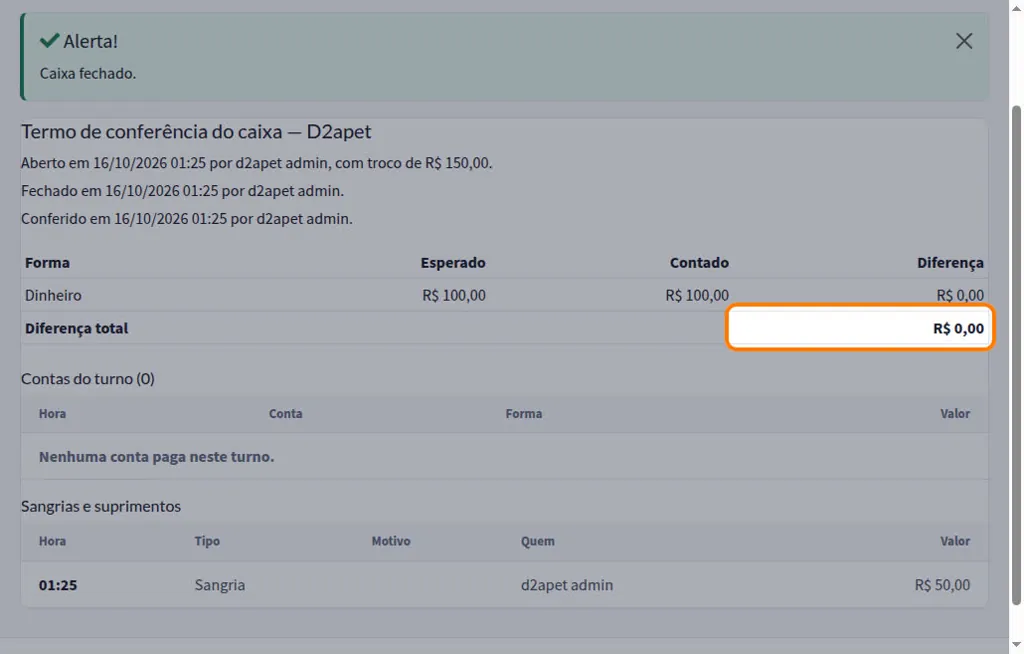Click the Dinheiro row difference R$ 0,00
Image resolution: width=1024 pixels, height=654 pixels.
tap(960, 295)
